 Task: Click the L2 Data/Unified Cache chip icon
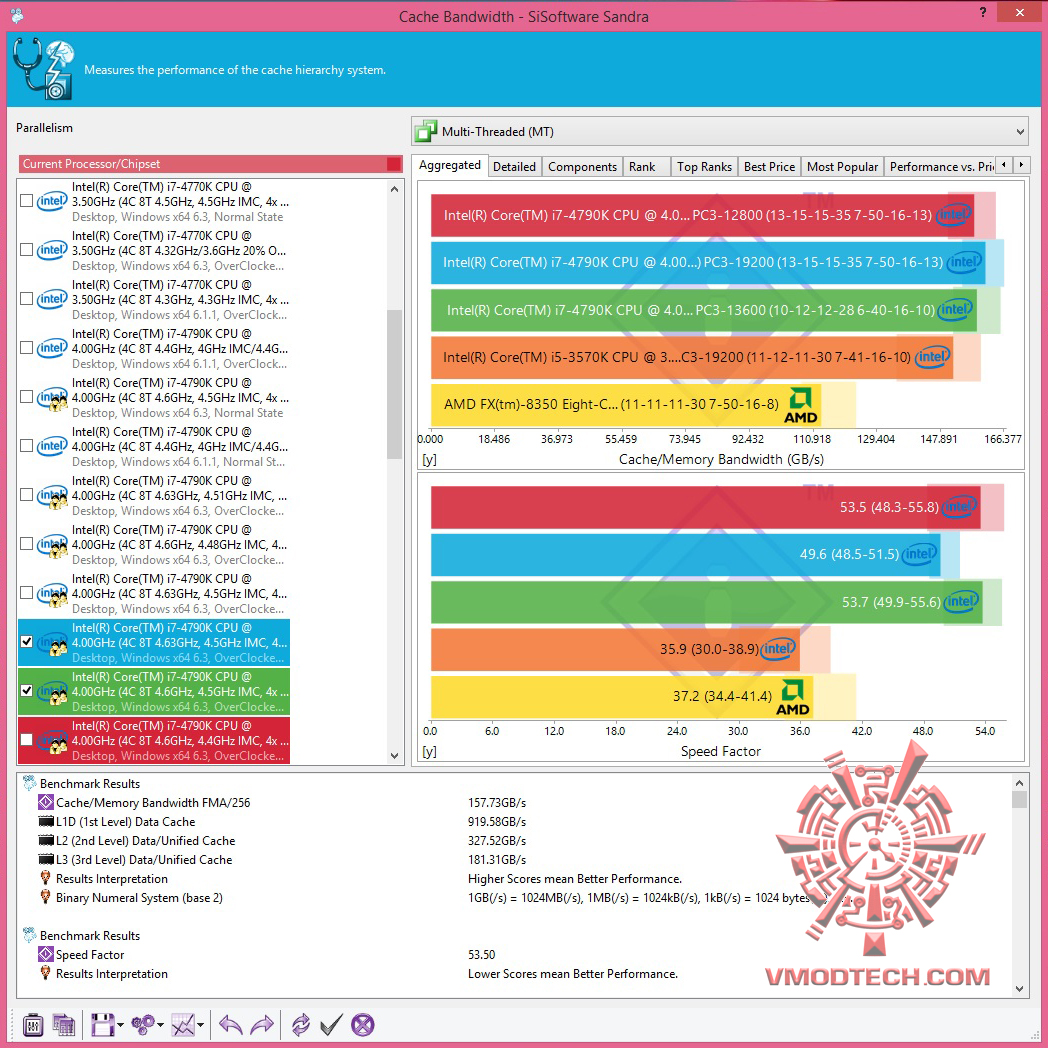click(x=45, y=840)
